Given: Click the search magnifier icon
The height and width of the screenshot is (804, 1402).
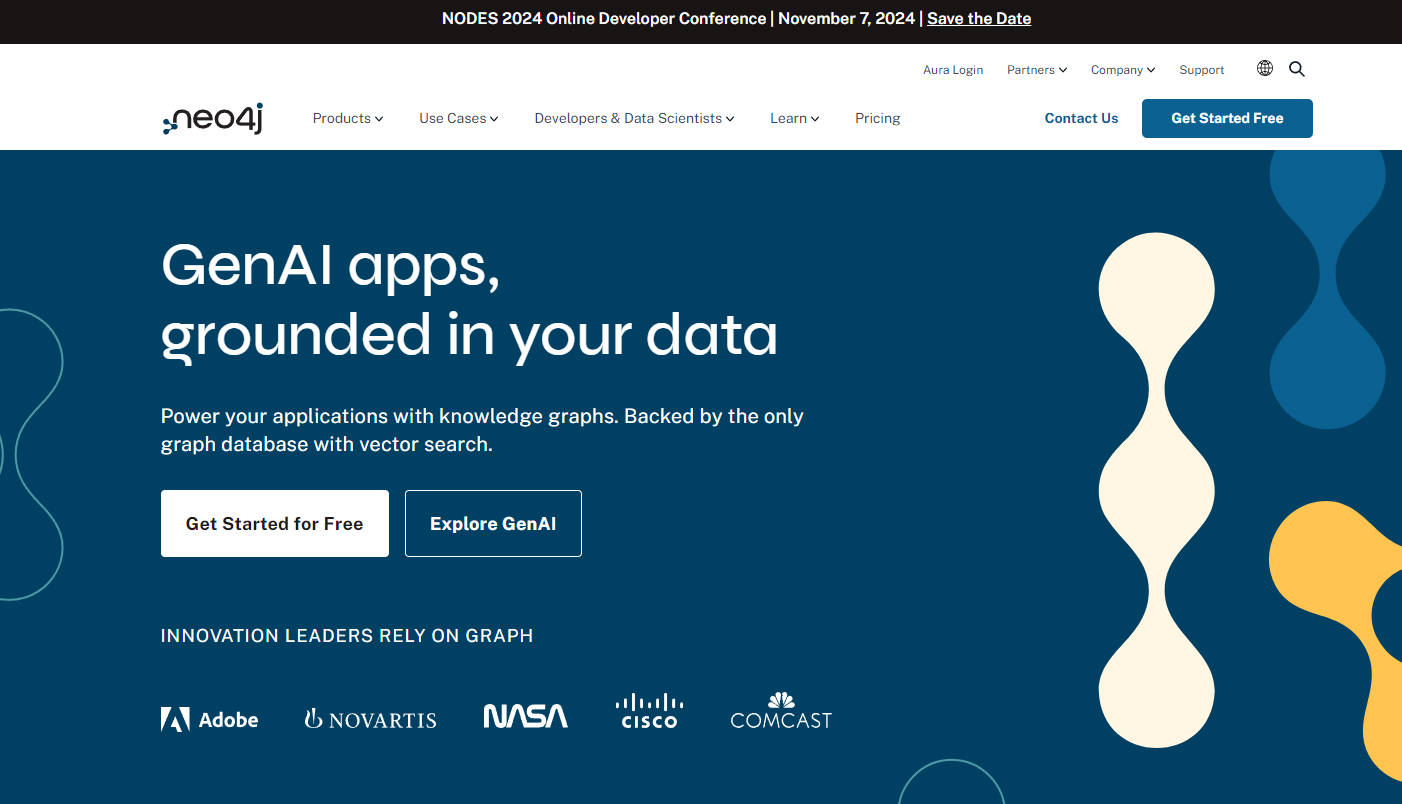Looking at the screenshot, I should click(1297, 69).
